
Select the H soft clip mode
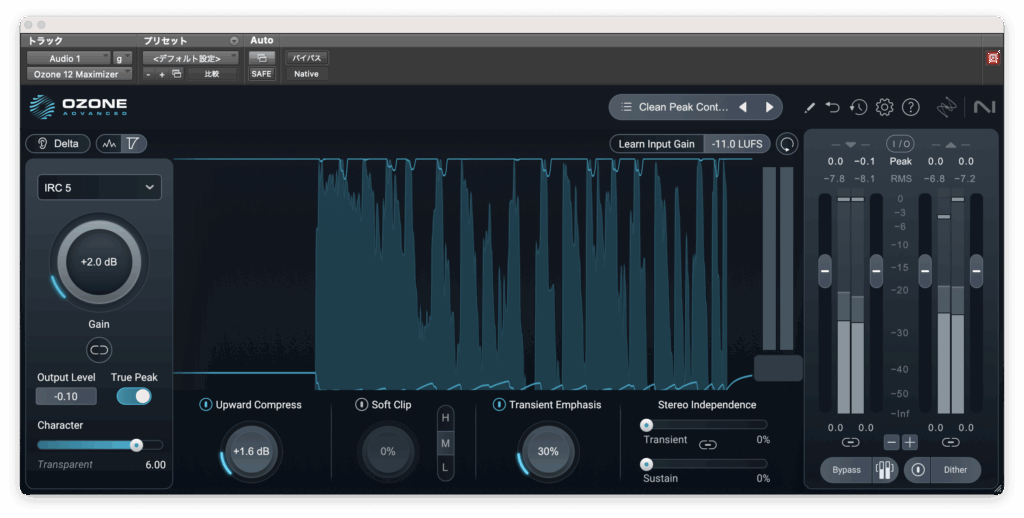(x=446, y=417)
